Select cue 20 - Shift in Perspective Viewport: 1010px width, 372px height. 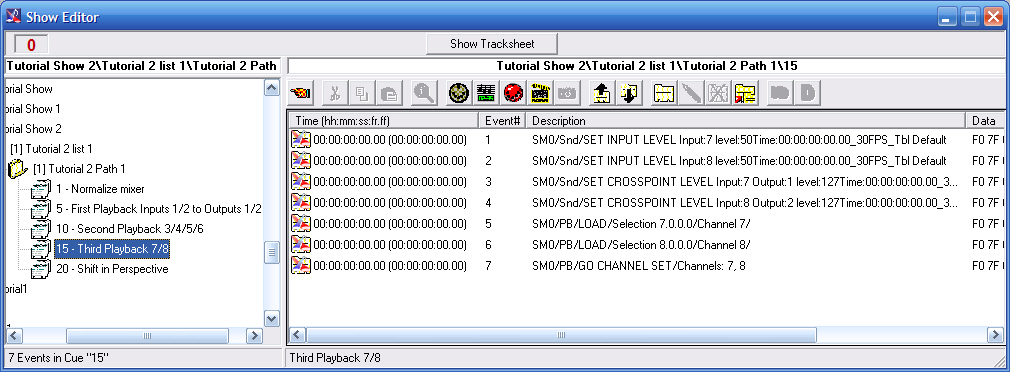(112, 268)
